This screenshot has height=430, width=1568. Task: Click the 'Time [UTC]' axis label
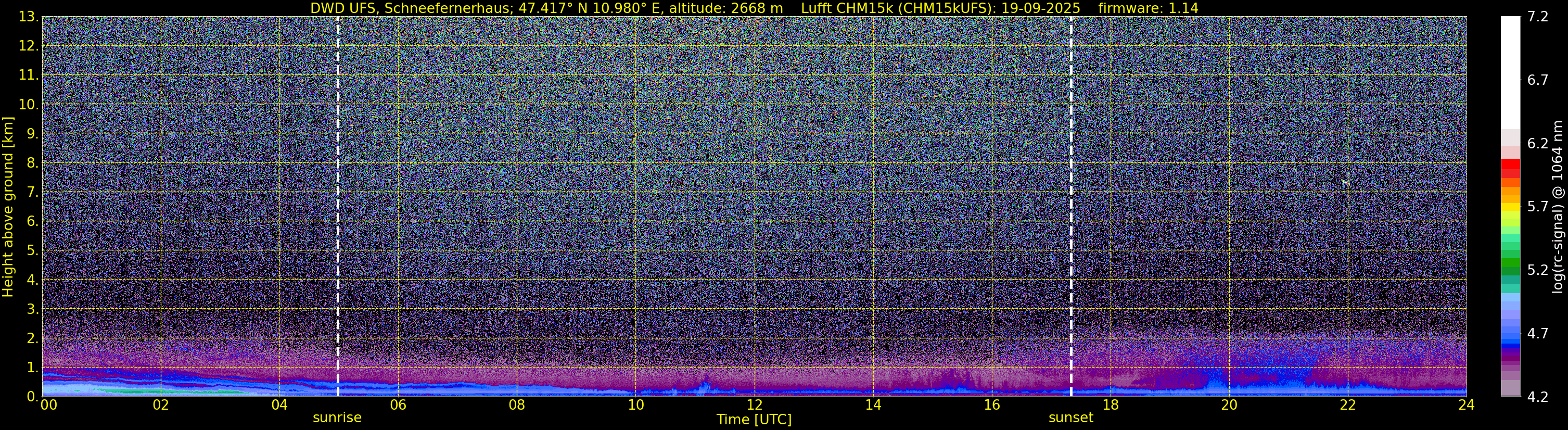754,420
